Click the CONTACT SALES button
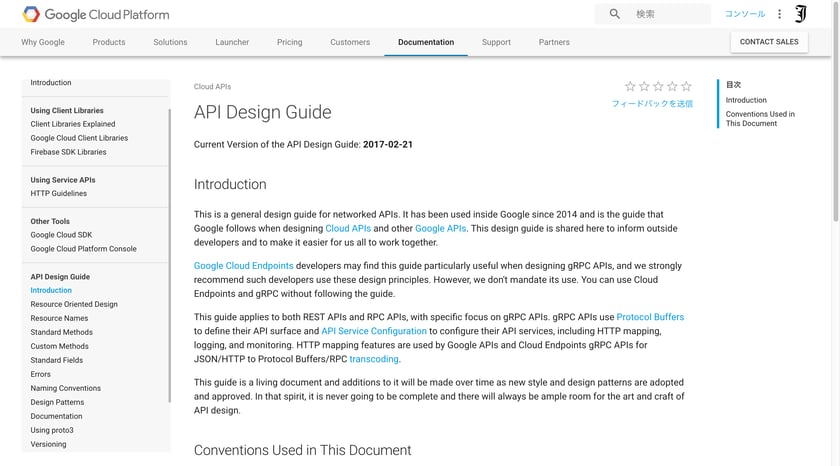This screenshot has width=840, height=466. [x=769, y=42]
